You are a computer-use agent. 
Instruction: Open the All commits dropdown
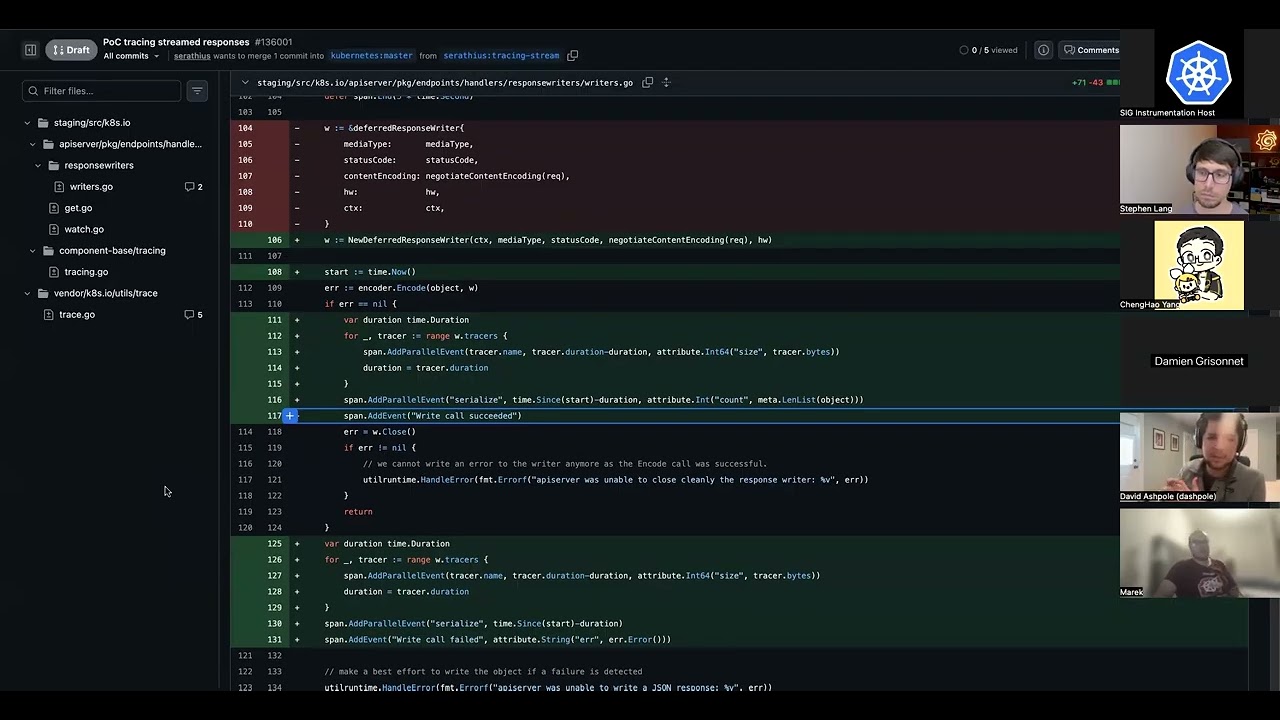coord(131,56)
